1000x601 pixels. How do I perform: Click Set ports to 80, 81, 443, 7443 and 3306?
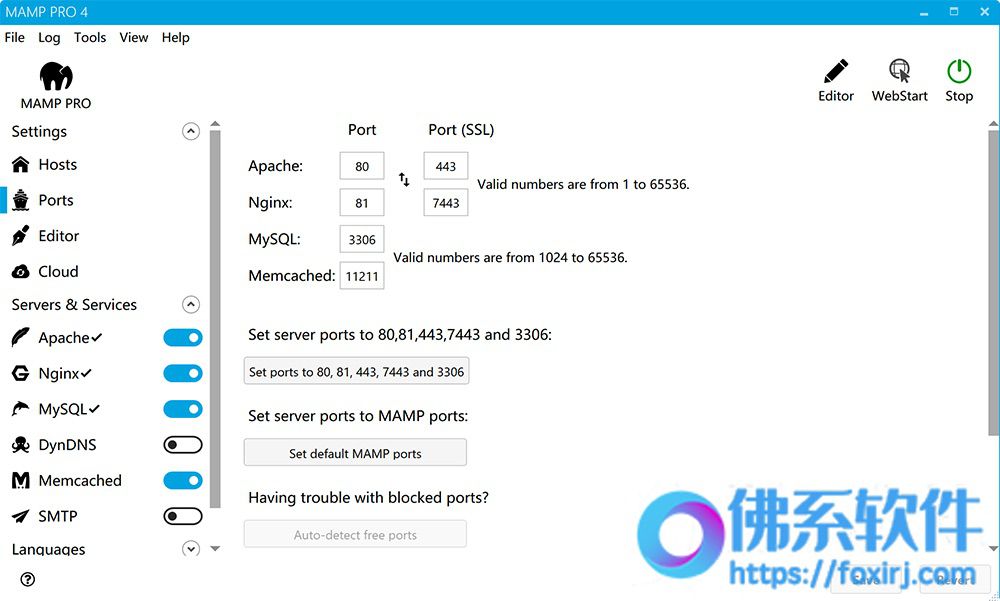357,371
